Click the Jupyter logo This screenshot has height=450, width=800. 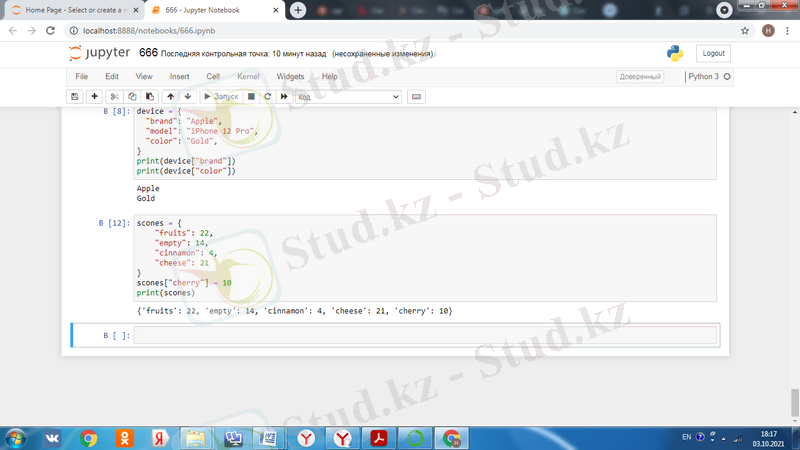pos(99,53)
